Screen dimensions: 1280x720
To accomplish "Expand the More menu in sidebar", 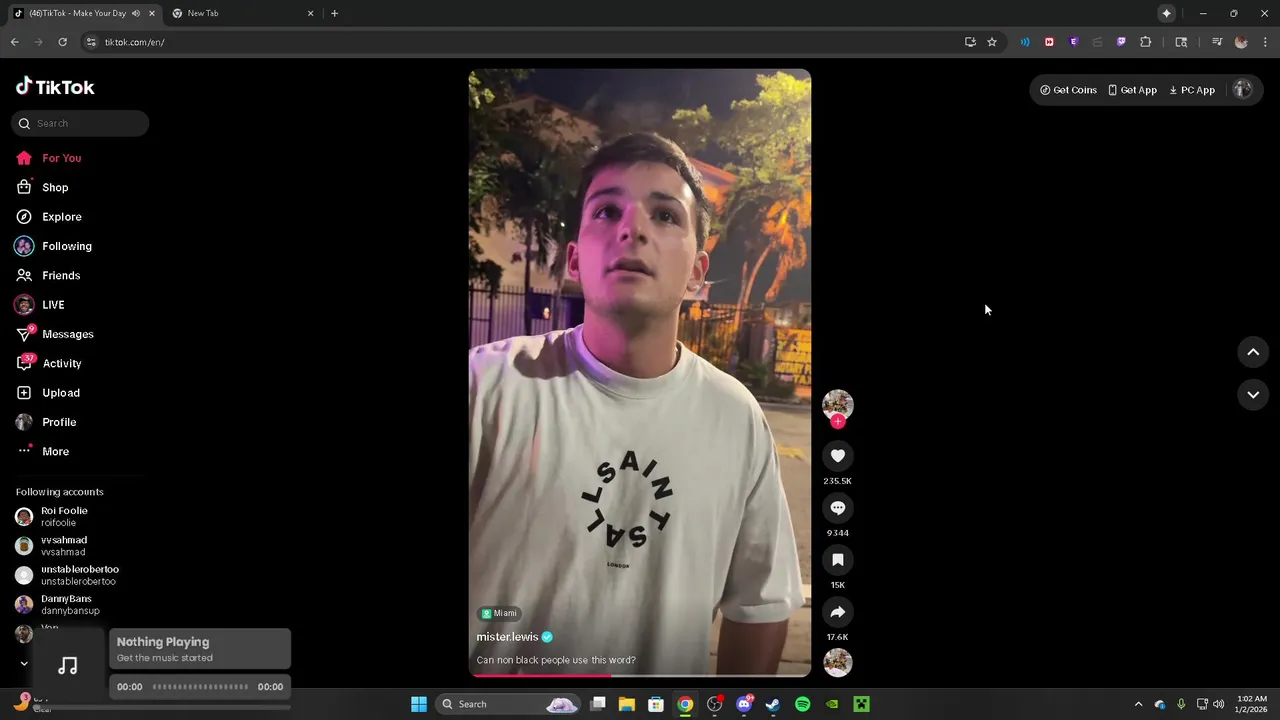I will pyautogui.click(x=43, y=451).
